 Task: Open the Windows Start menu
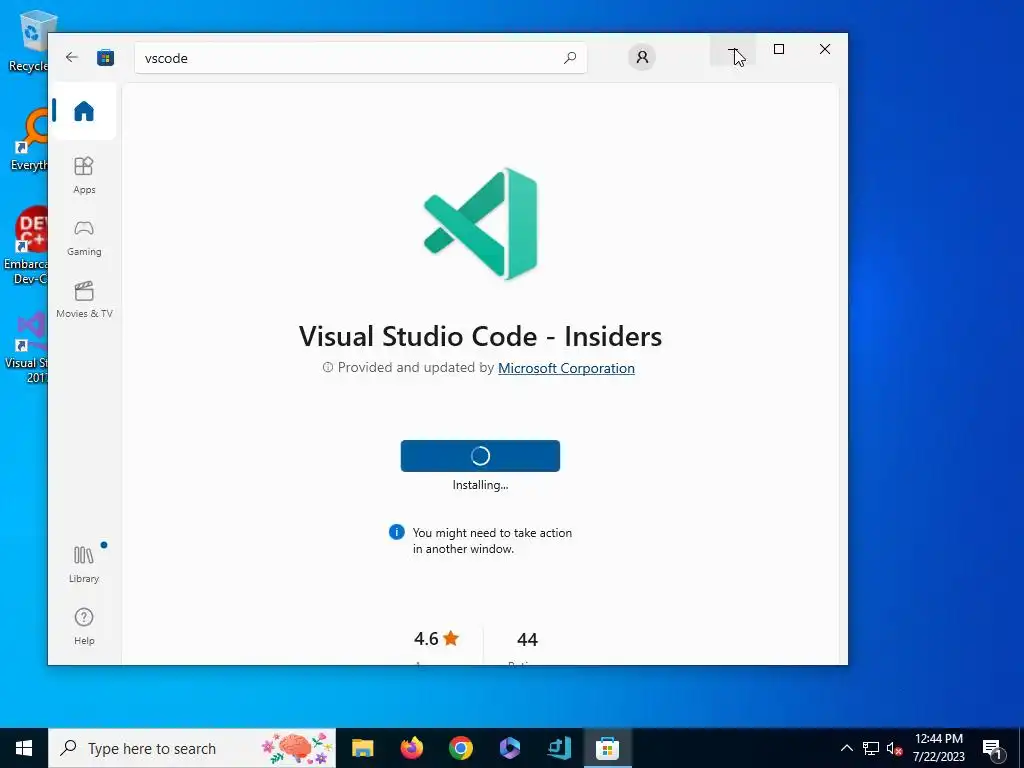click(24, 748)
